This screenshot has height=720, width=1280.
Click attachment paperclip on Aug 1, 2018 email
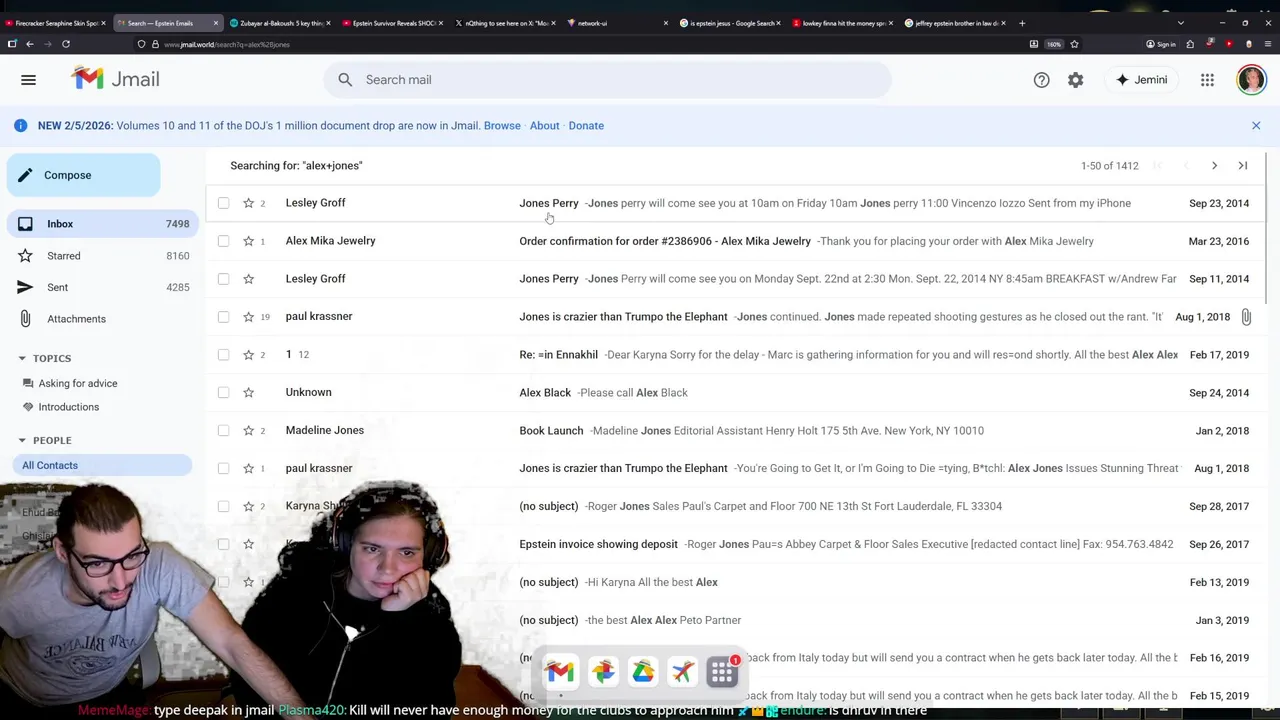[1245, 317]
